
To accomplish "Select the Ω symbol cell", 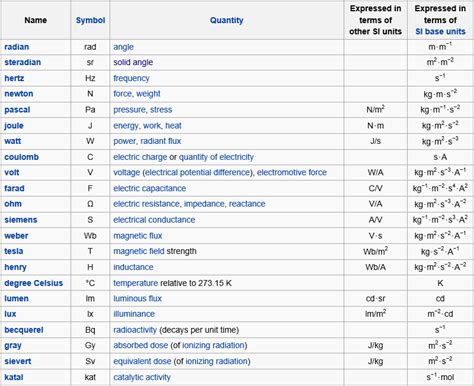I will click(90, 204).
